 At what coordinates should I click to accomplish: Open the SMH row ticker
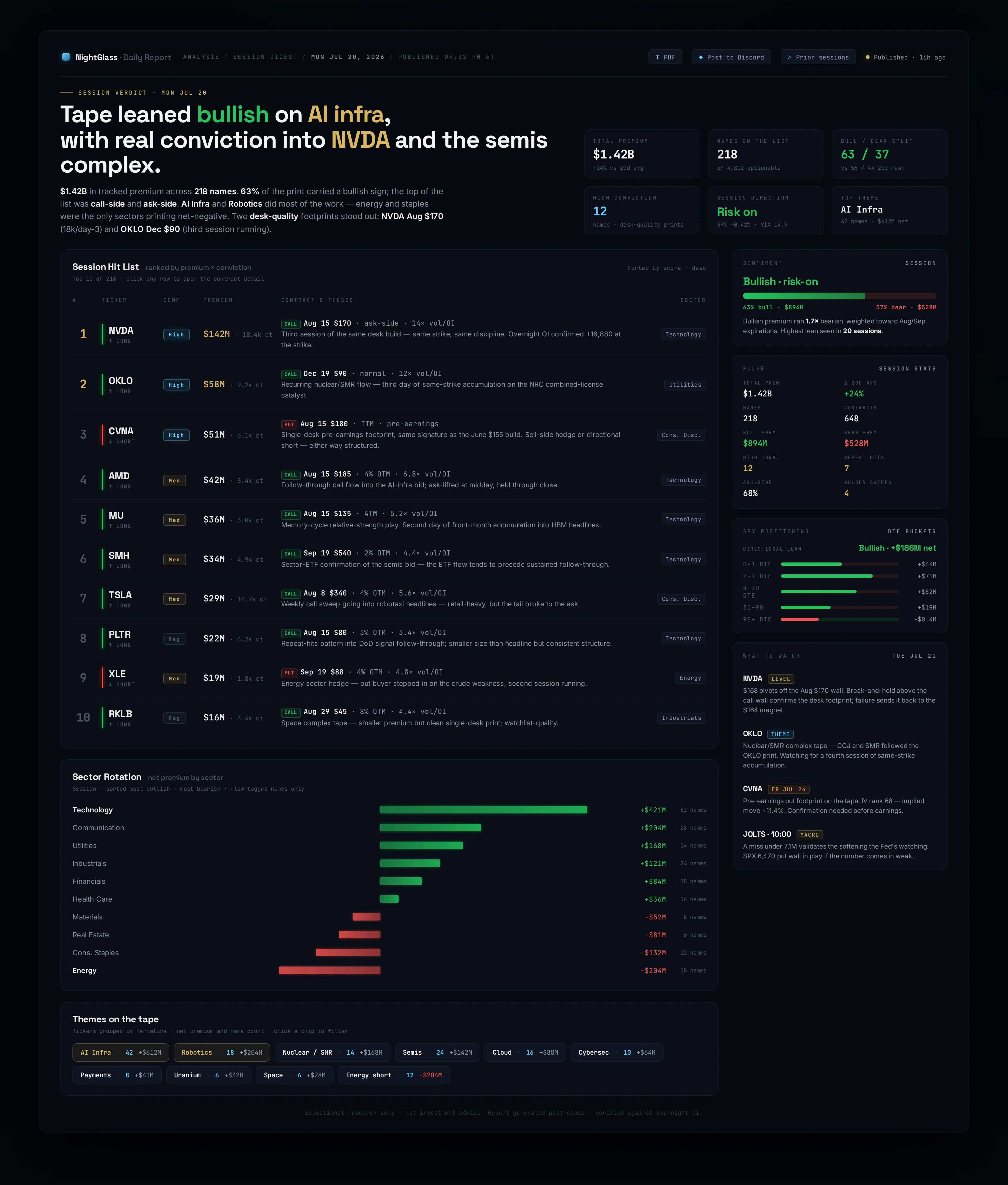point(119,555)
